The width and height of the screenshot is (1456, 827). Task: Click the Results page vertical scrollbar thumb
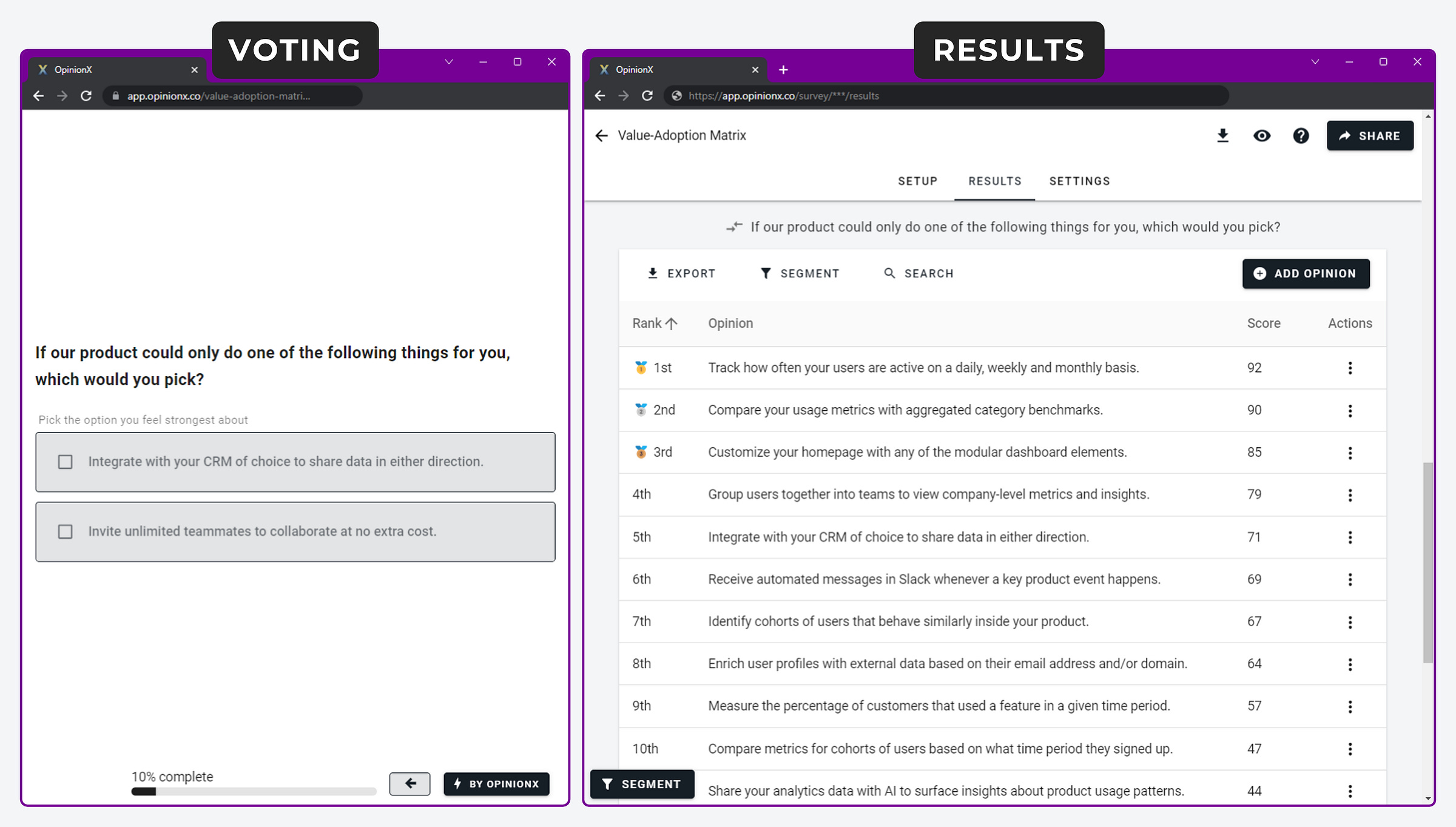tap(1428, 562)
